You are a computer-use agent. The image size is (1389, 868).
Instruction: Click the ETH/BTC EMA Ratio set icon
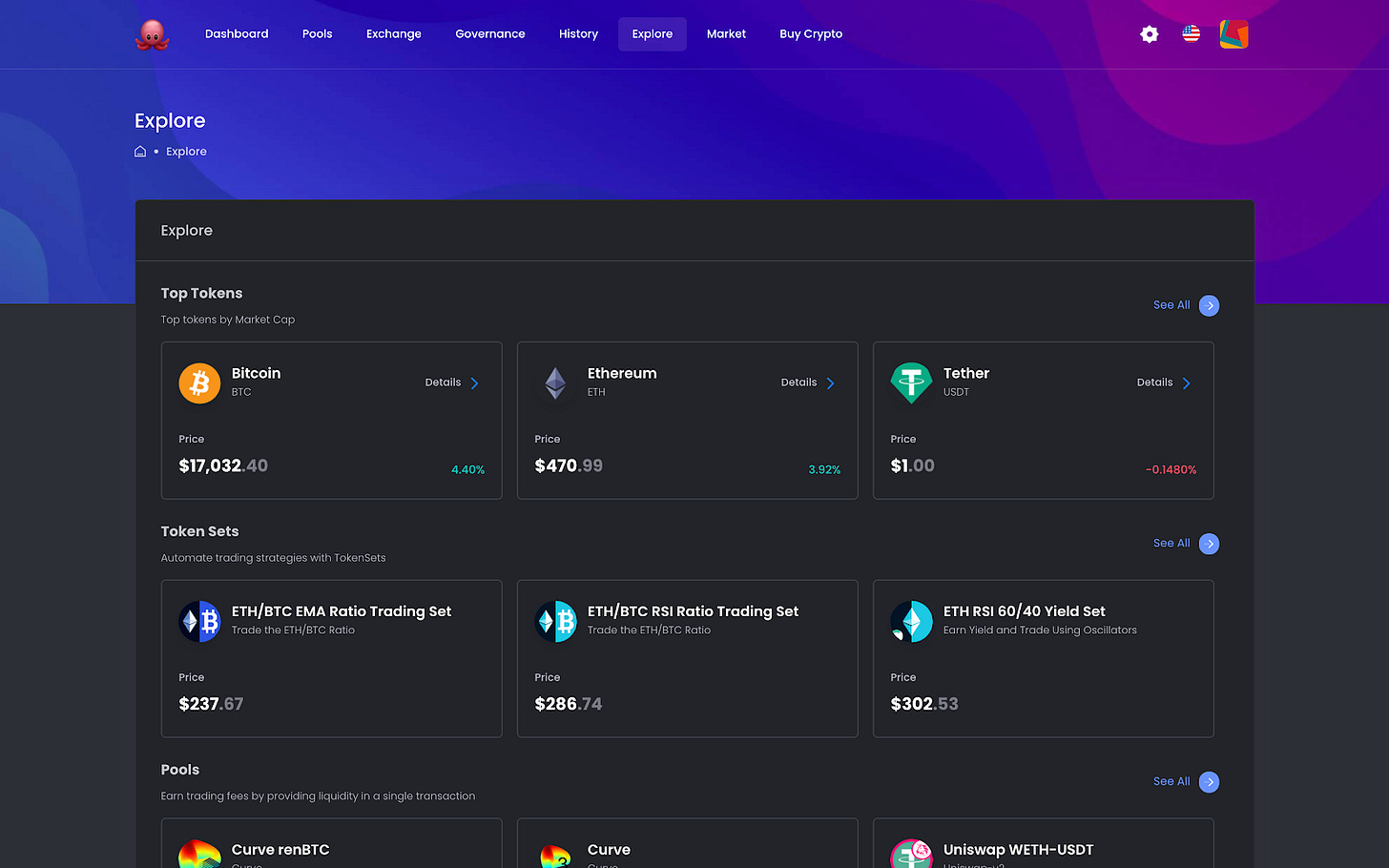click(x=199, y=621)
